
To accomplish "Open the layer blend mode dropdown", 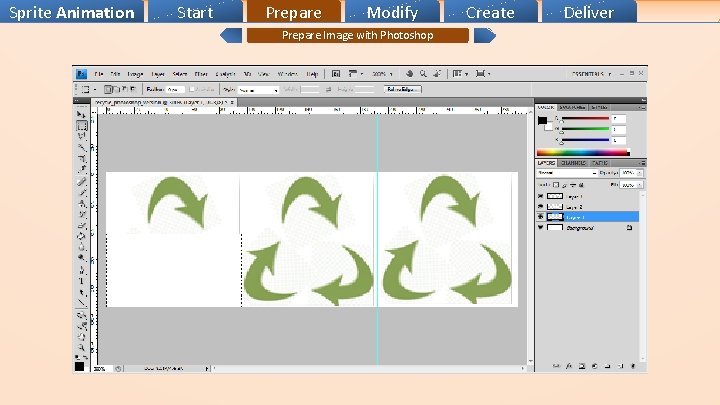I will pyautogui.click(x=567, y=173).
